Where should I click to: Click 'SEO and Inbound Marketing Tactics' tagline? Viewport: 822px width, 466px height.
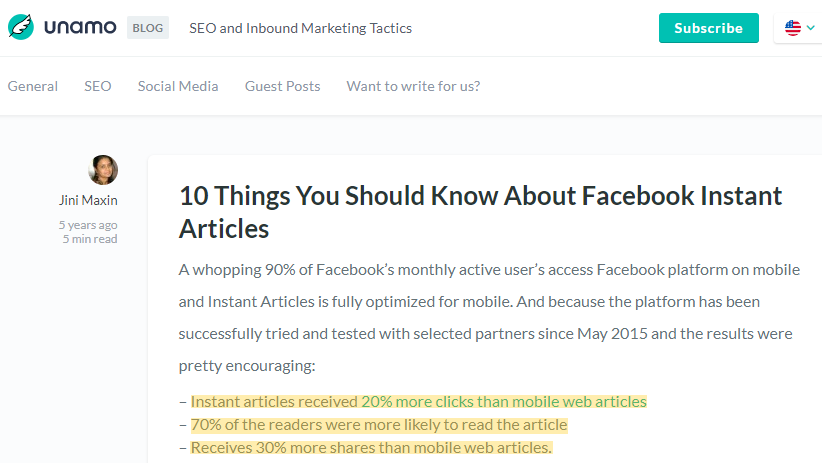pyautogui.click(x=300, y=28)
